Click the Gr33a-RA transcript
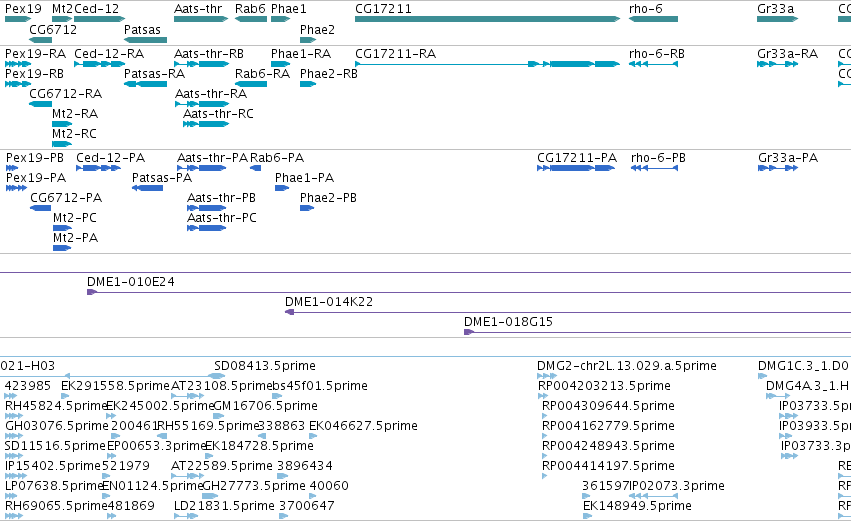The image size is (851, 521). click(778, 64)
